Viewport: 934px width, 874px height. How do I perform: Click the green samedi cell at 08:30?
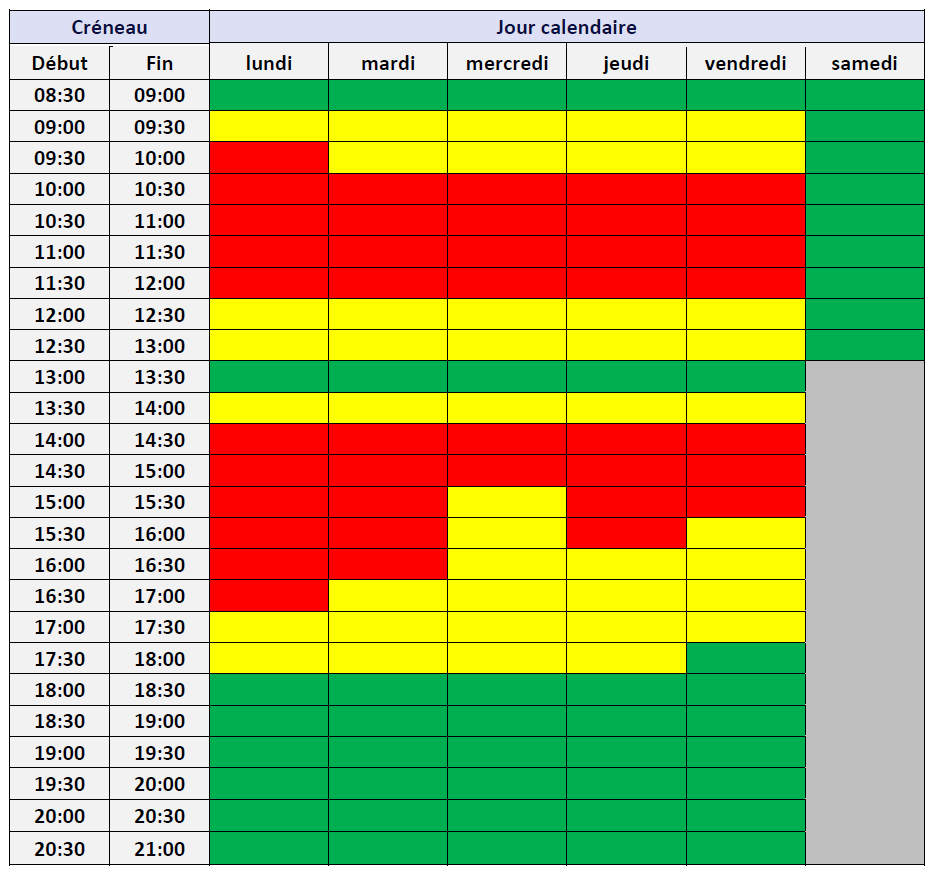pyautogui.click(x=864, y=95)
